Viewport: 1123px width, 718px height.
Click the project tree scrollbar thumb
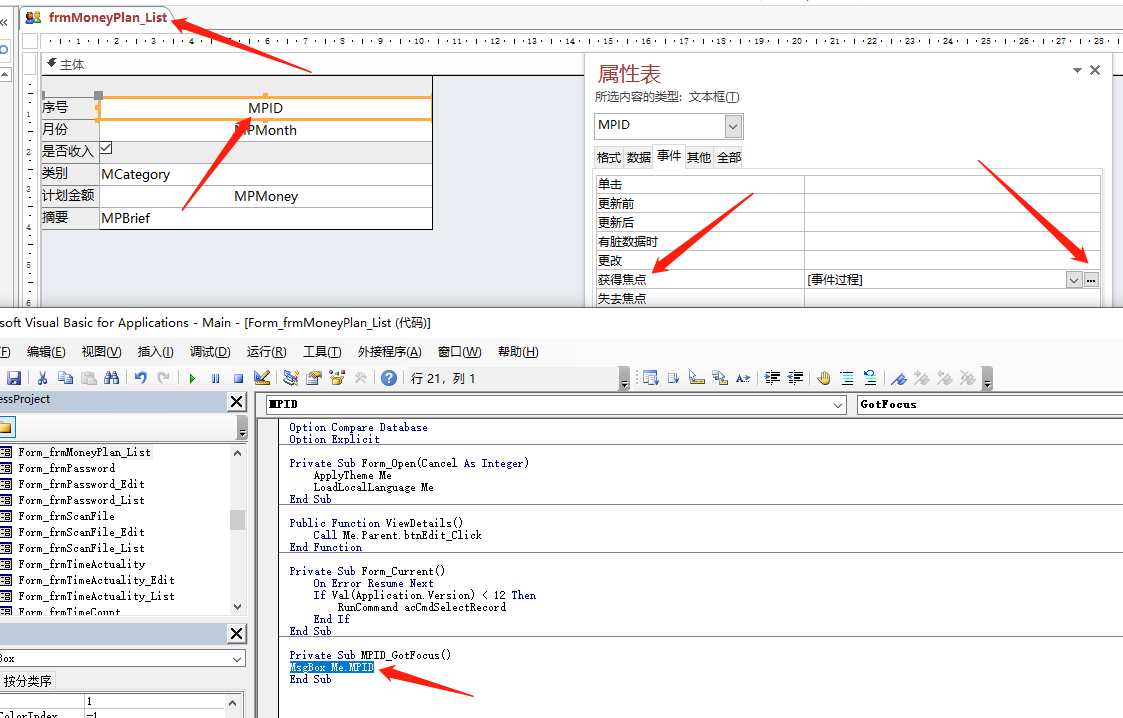point(237,520)
